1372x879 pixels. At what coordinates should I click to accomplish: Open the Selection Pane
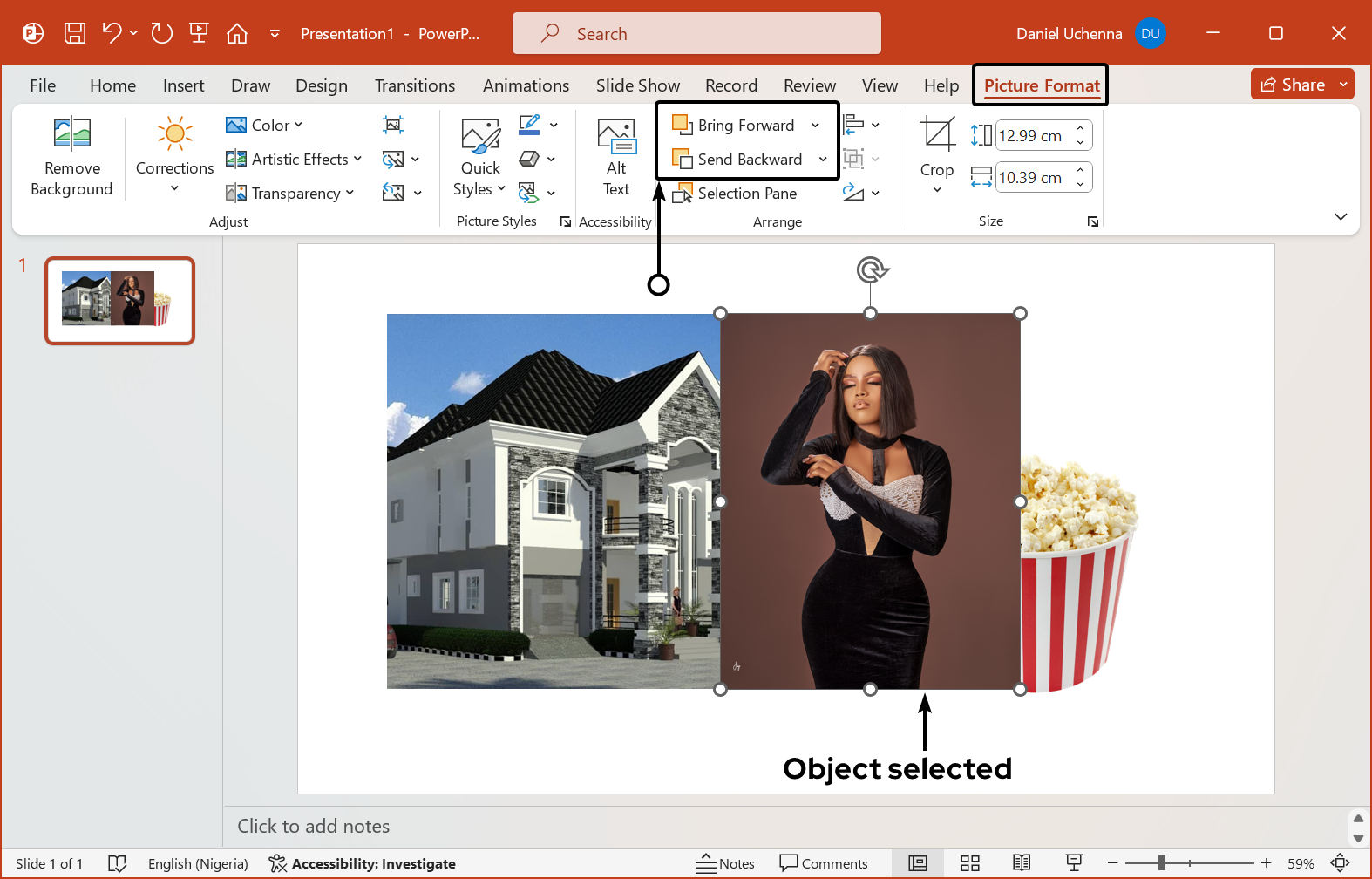[735, 194]
